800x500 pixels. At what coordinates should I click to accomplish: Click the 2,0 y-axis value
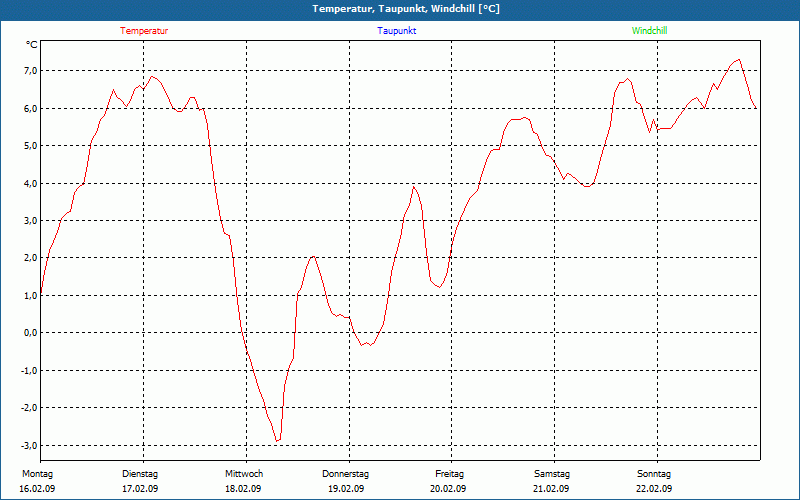coord(31,258)
